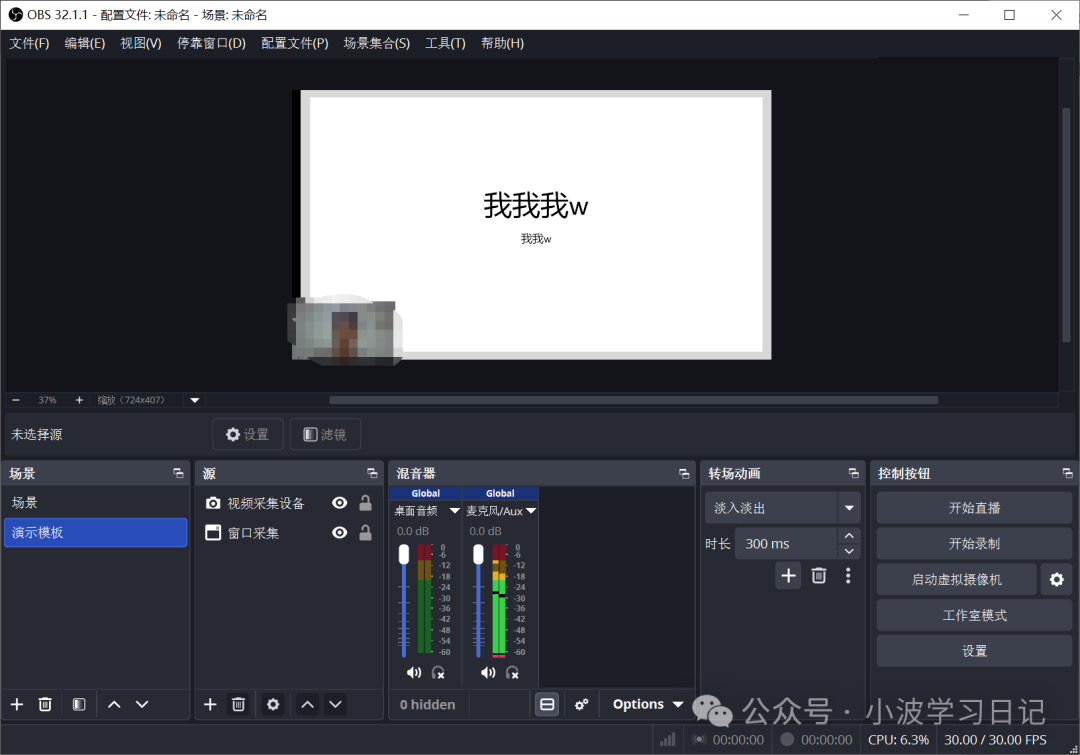
Task: Delete selected source using trash icon
Action: [x=238, y=704]
